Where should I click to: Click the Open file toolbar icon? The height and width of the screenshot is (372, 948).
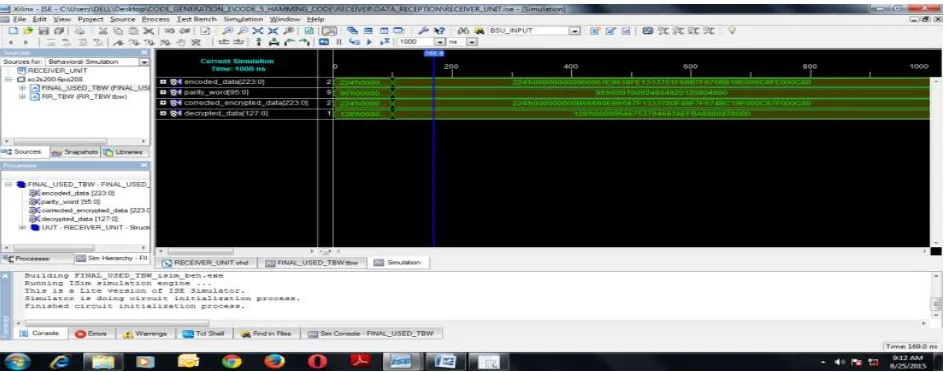(28, 30)
